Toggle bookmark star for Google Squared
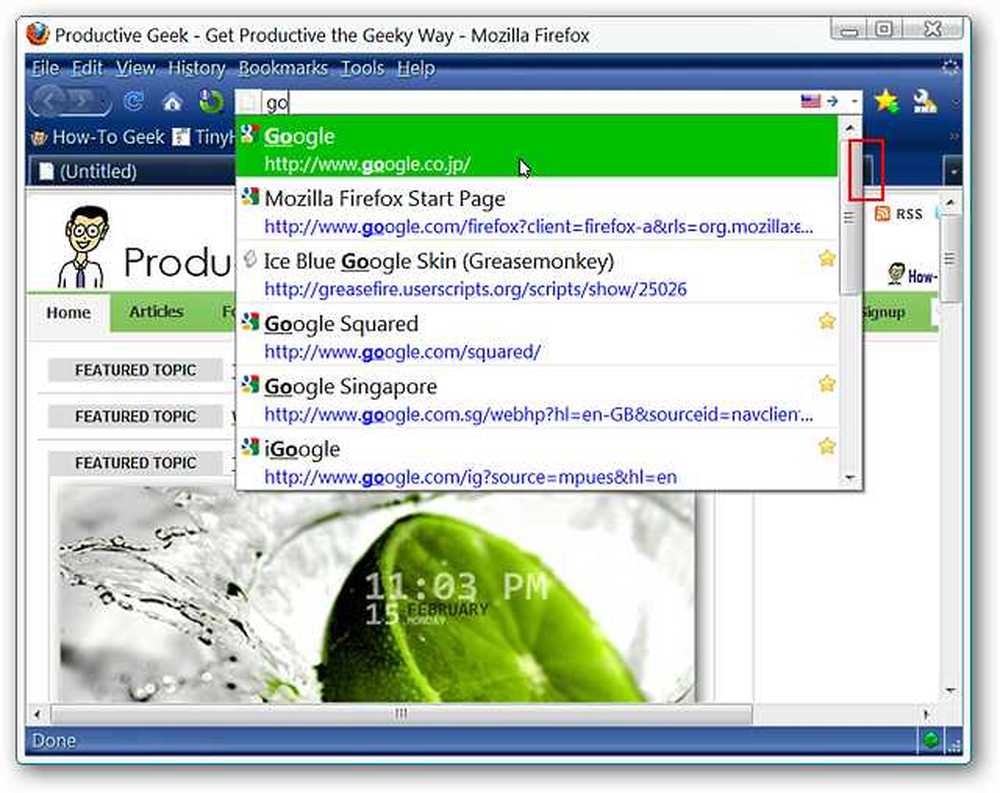This screenshot has height=793, width=1000. click(827, 321)
